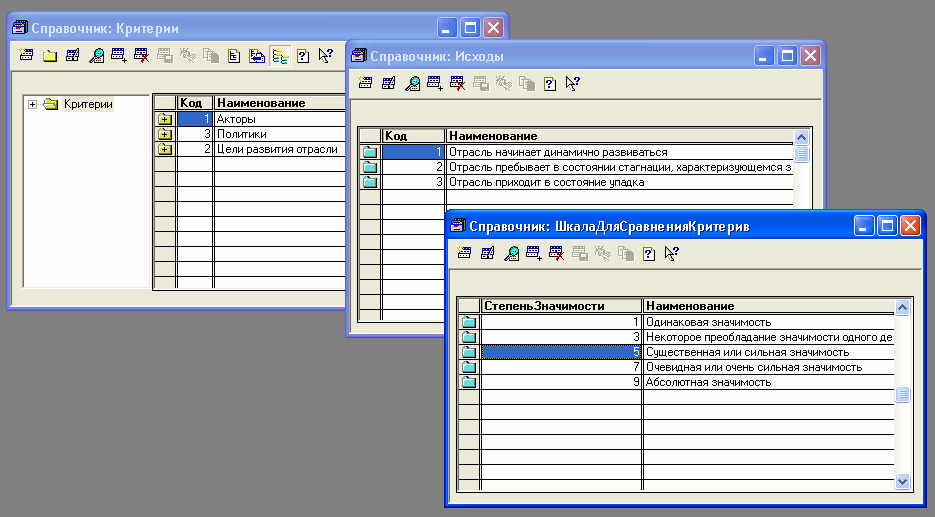Copy row icon in ШкалаДляСравнения toolbar
935x517 pixels.
point(534,253)
